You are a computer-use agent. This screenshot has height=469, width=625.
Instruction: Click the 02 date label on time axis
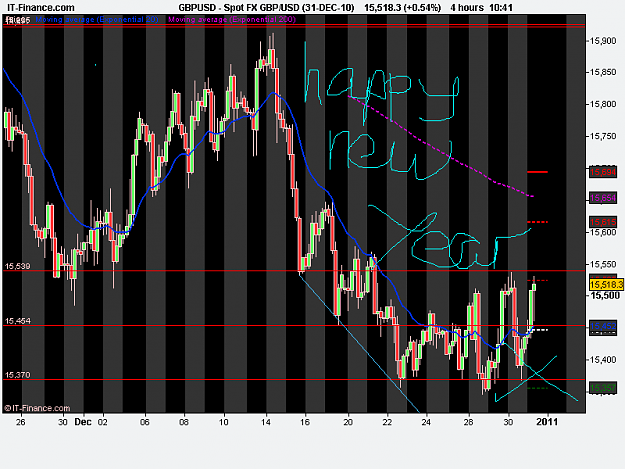point(102,422)
